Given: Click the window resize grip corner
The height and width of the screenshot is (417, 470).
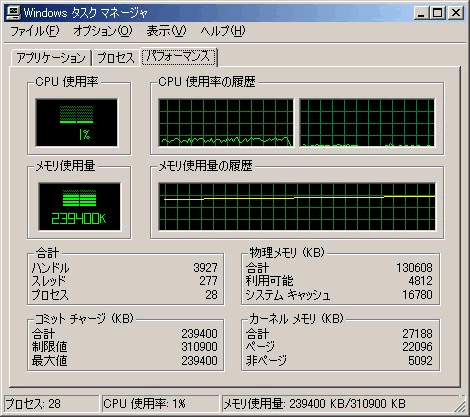Looking at the screenshot, I should pyautogui.click(x=460, y=407).
